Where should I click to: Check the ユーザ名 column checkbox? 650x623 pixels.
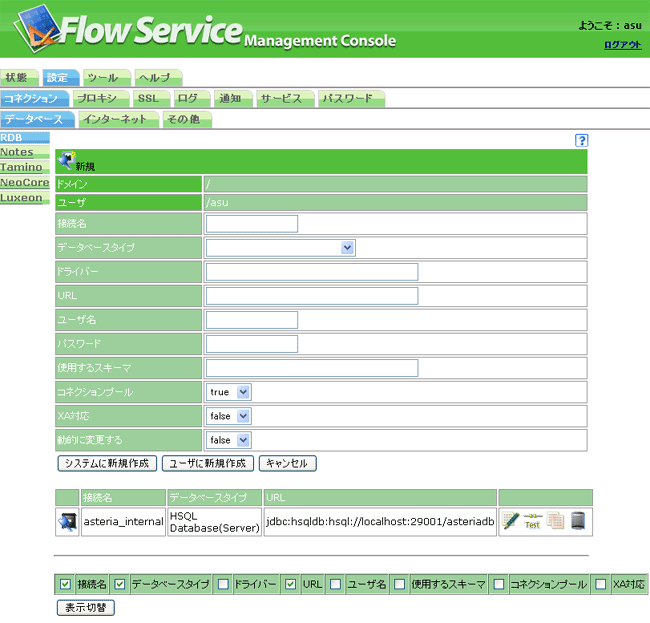pyautogui.click(x=335, y=583)
